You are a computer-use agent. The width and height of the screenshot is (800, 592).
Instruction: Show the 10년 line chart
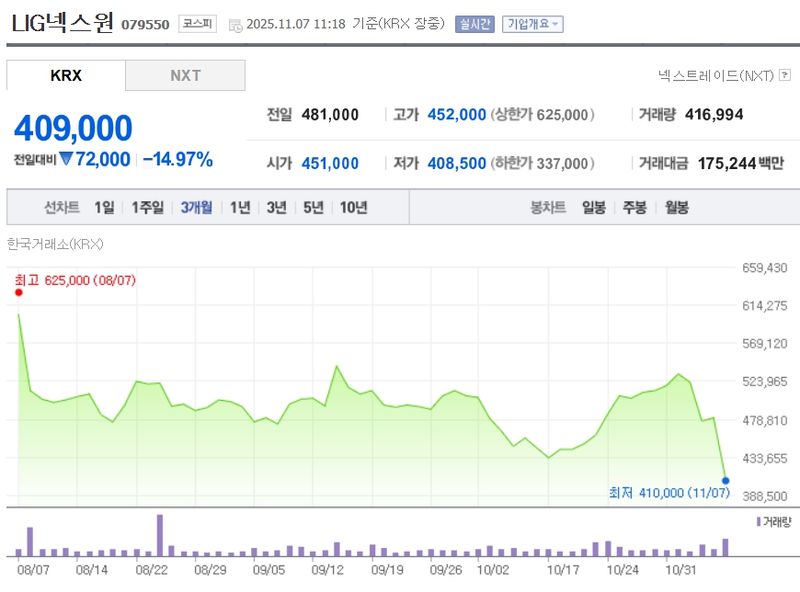pyautogui.click(x=353, y=208)
